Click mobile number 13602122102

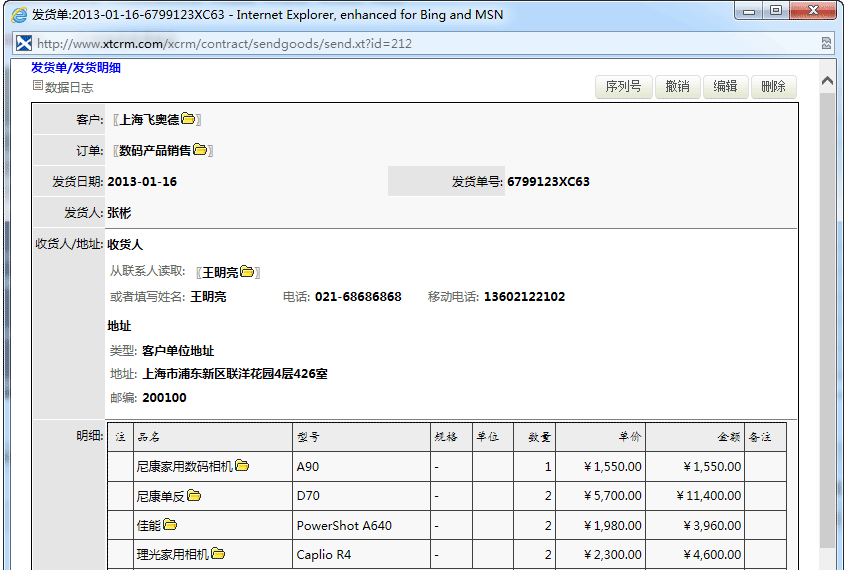[524, 297]
